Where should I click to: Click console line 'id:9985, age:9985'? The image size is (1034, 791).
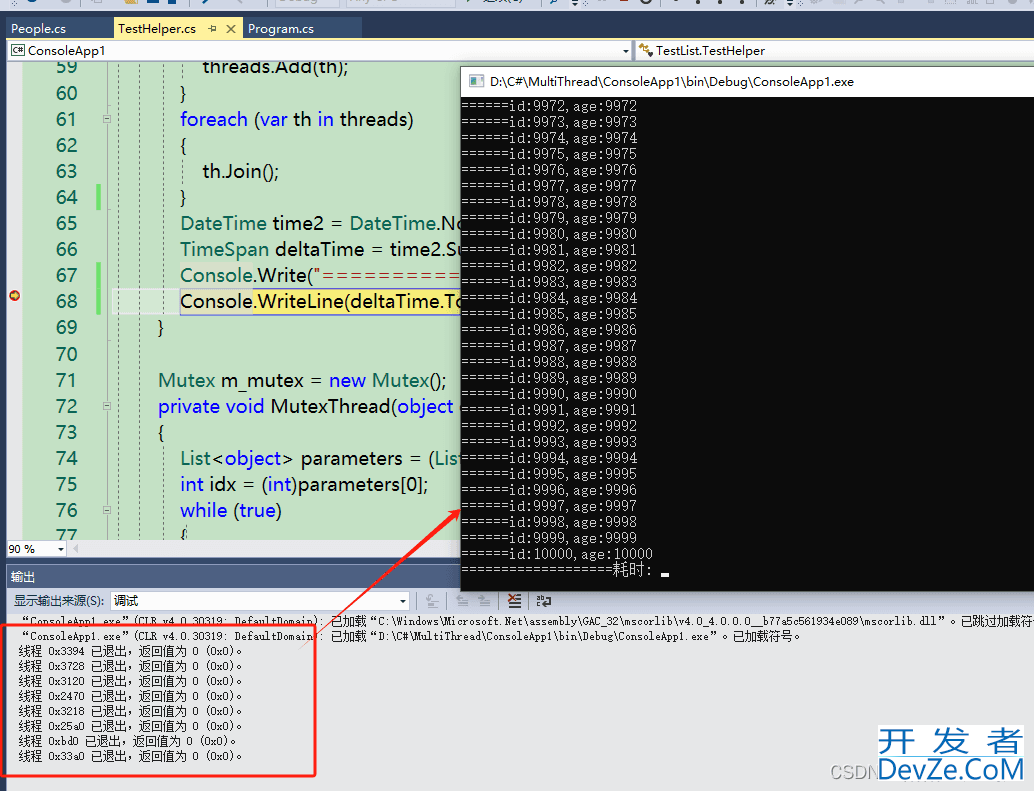(x=549, y=314)
